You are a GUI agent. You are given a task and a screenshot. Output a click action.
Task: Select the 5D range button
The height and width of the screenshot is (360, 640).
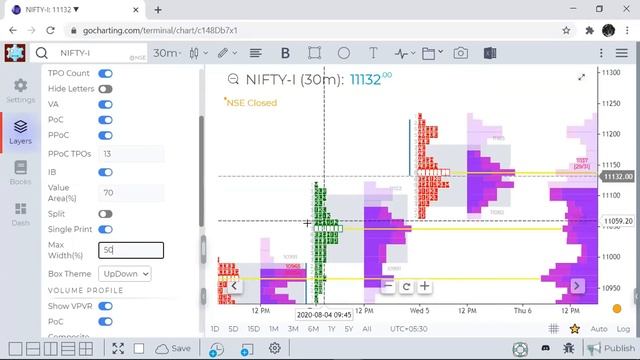233,329
